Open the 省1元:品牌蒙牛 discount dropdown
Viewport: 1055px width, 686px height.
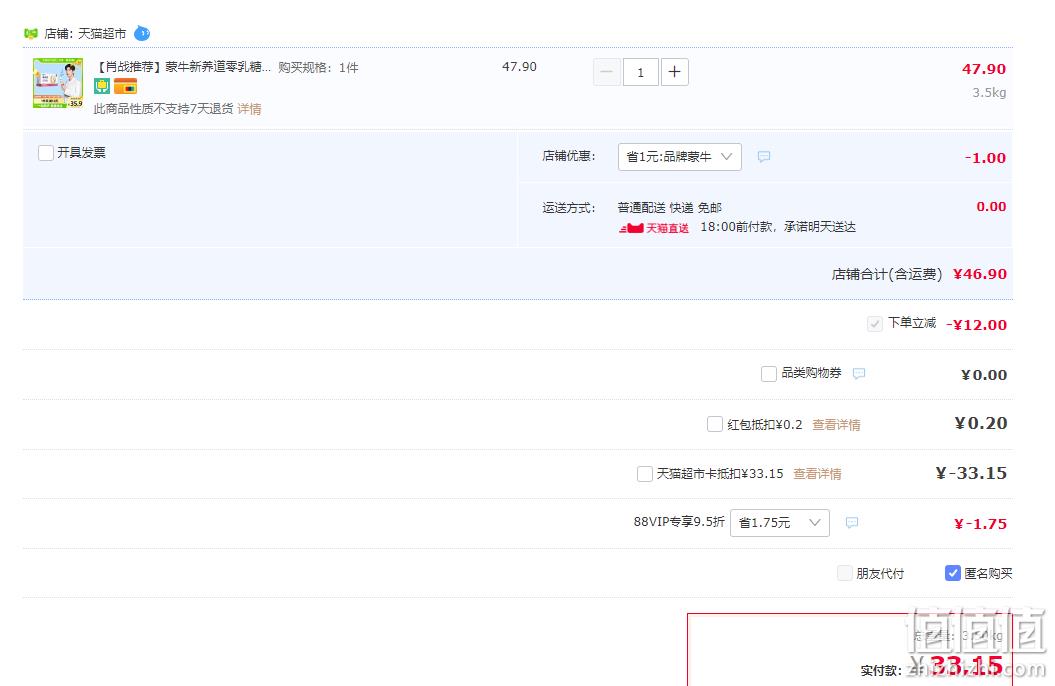680,157
